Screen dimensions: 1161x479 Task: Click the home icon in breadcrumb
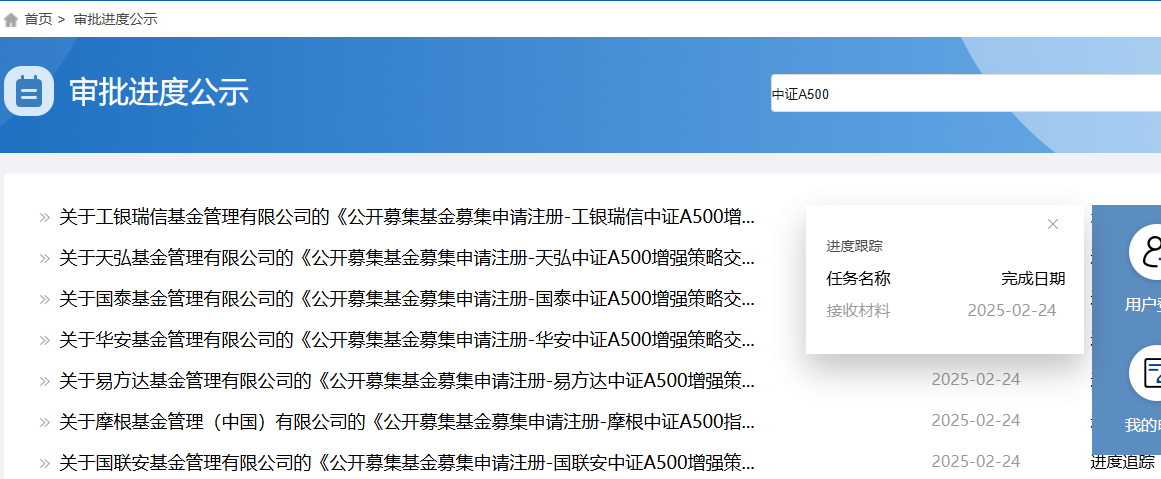[11, 20]
